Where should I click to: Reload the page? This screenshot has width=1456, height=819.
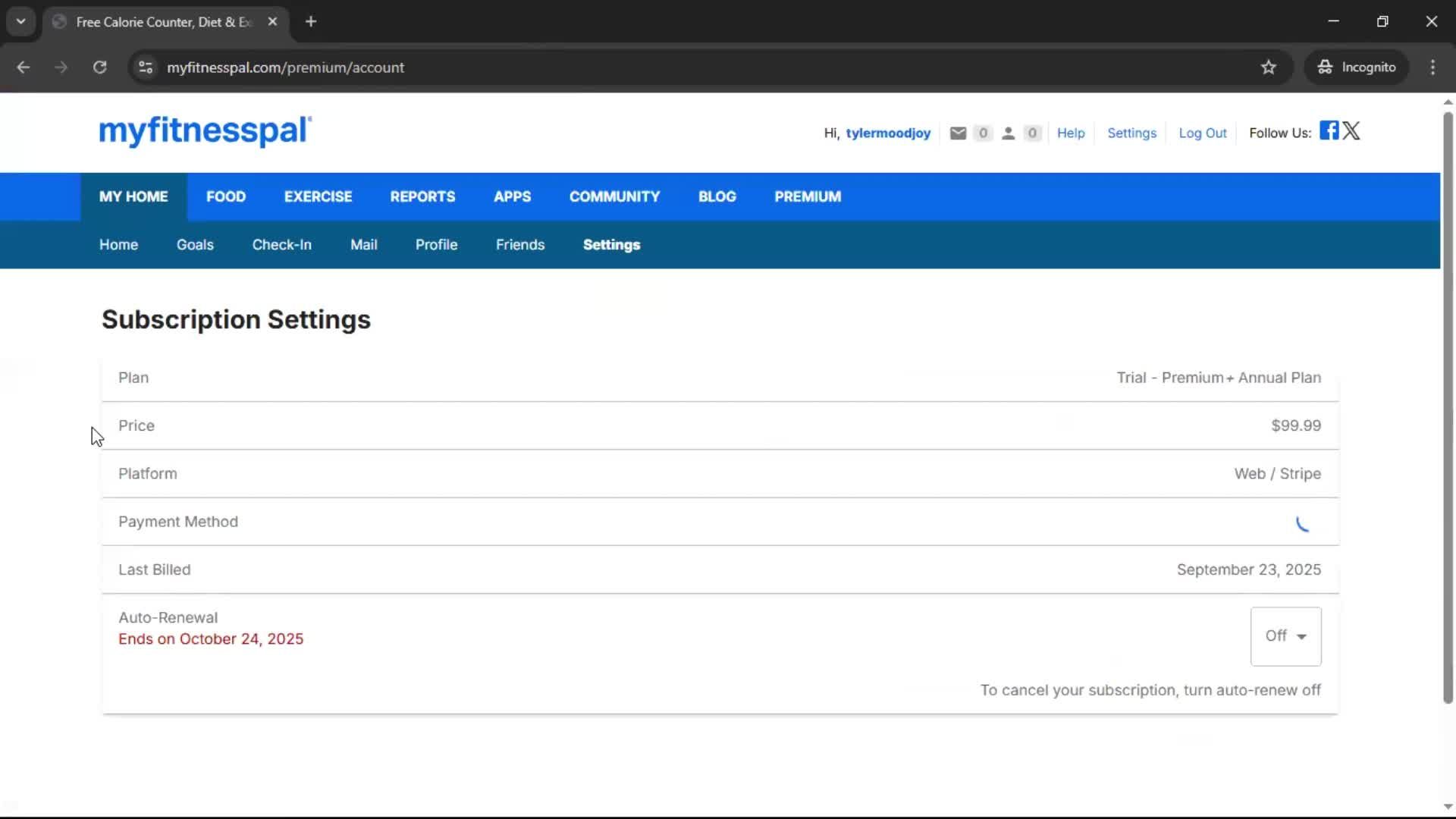click(99, 67)
